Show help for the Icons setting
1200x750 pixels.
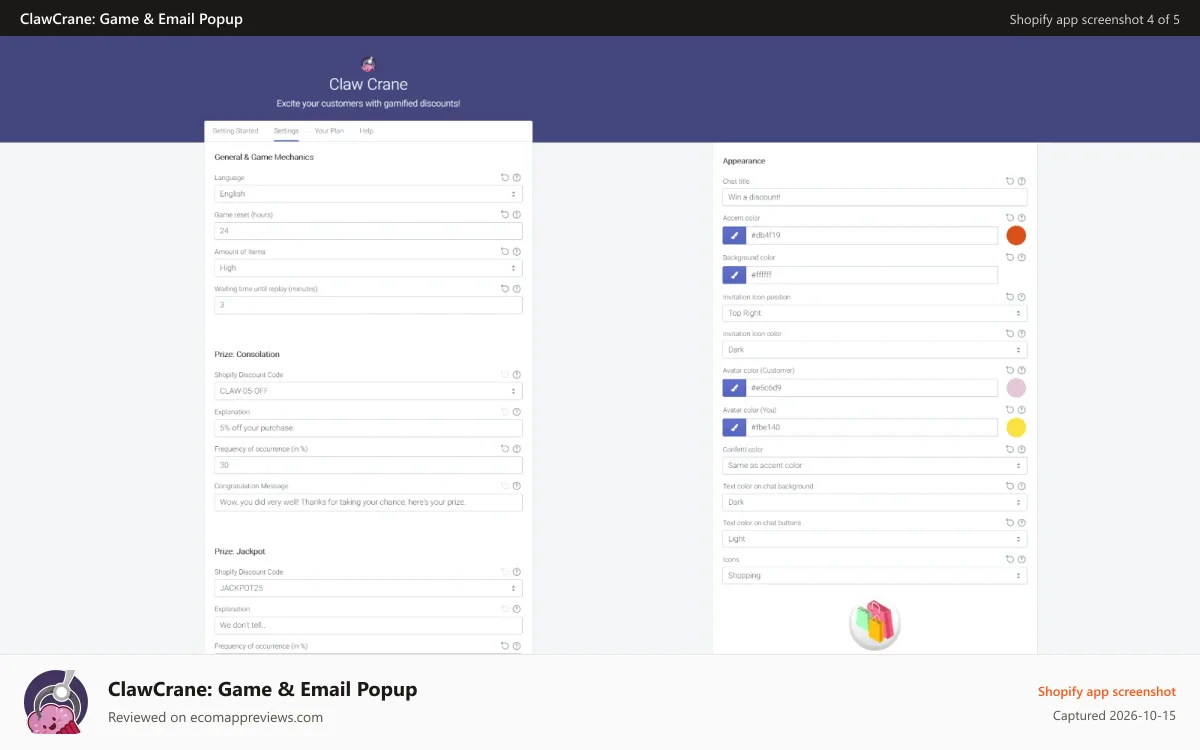click(x=1022, y=559)
